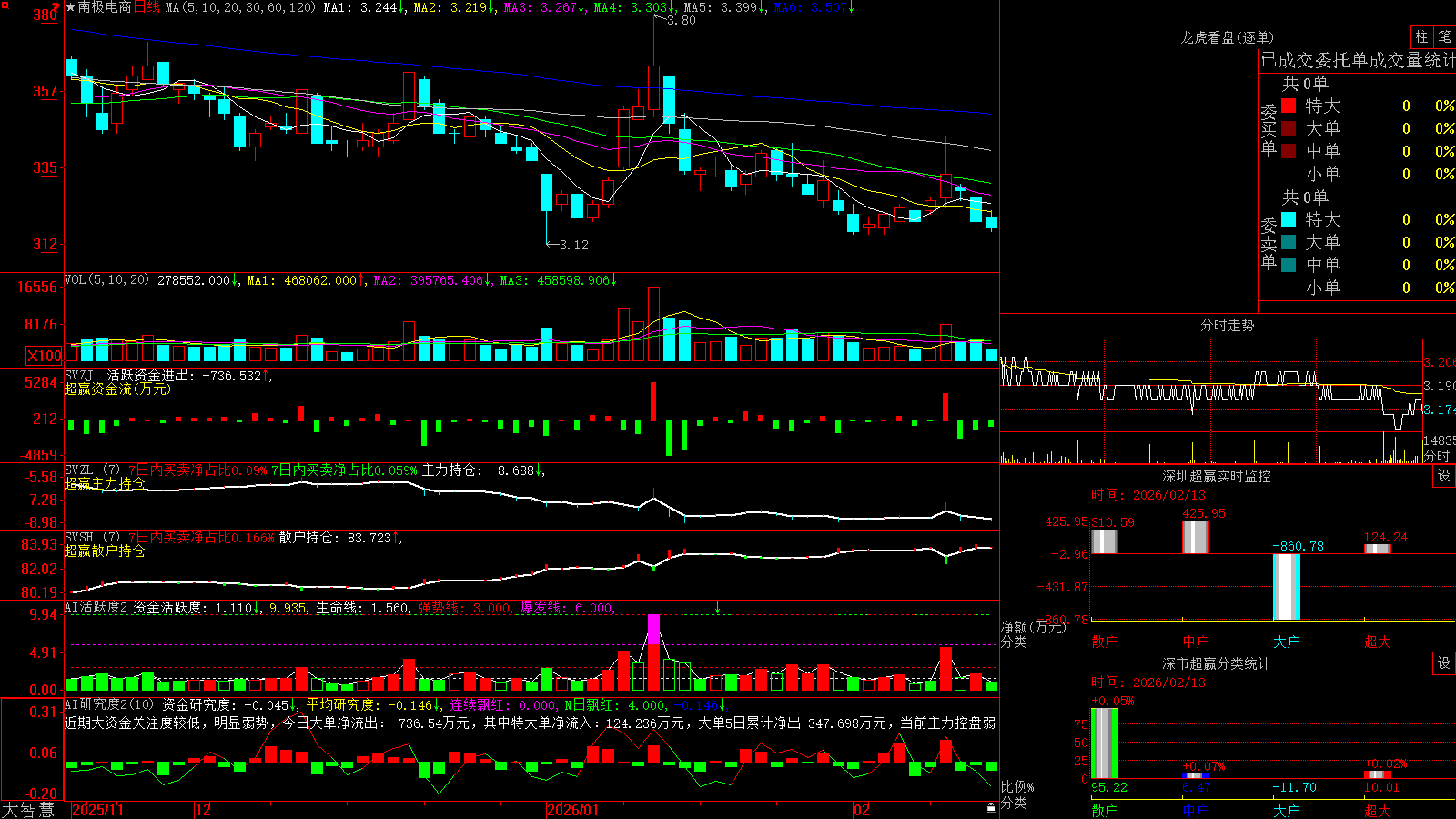Click the 12 month timeline marker

click(203, 810)
